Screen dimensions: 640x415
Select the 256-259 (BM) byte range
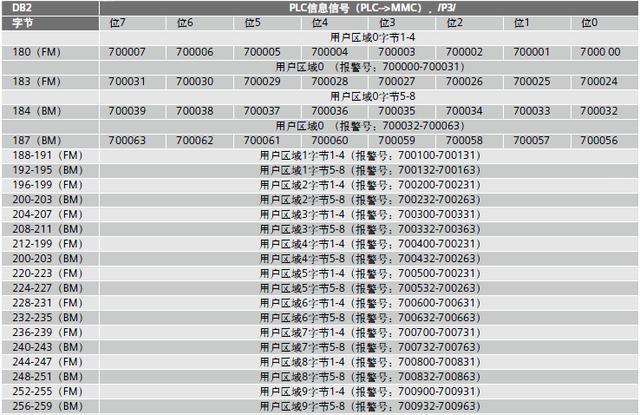pyautogui.click(x=48, y=406)
